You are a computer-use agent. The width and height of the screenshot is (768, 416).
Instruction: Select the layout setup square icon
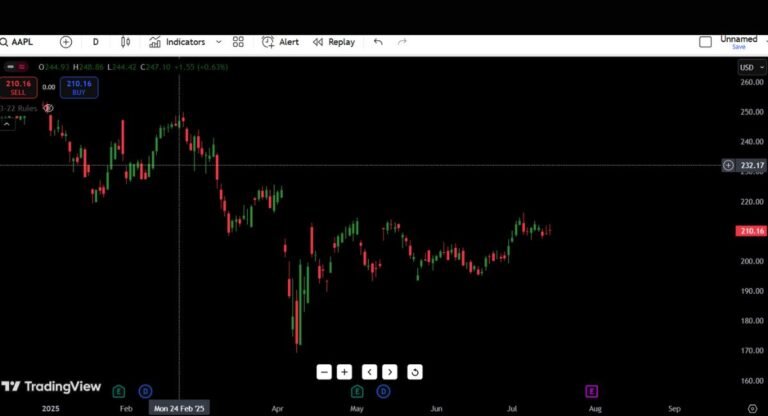pyautogui.click(x=705, y=42)
